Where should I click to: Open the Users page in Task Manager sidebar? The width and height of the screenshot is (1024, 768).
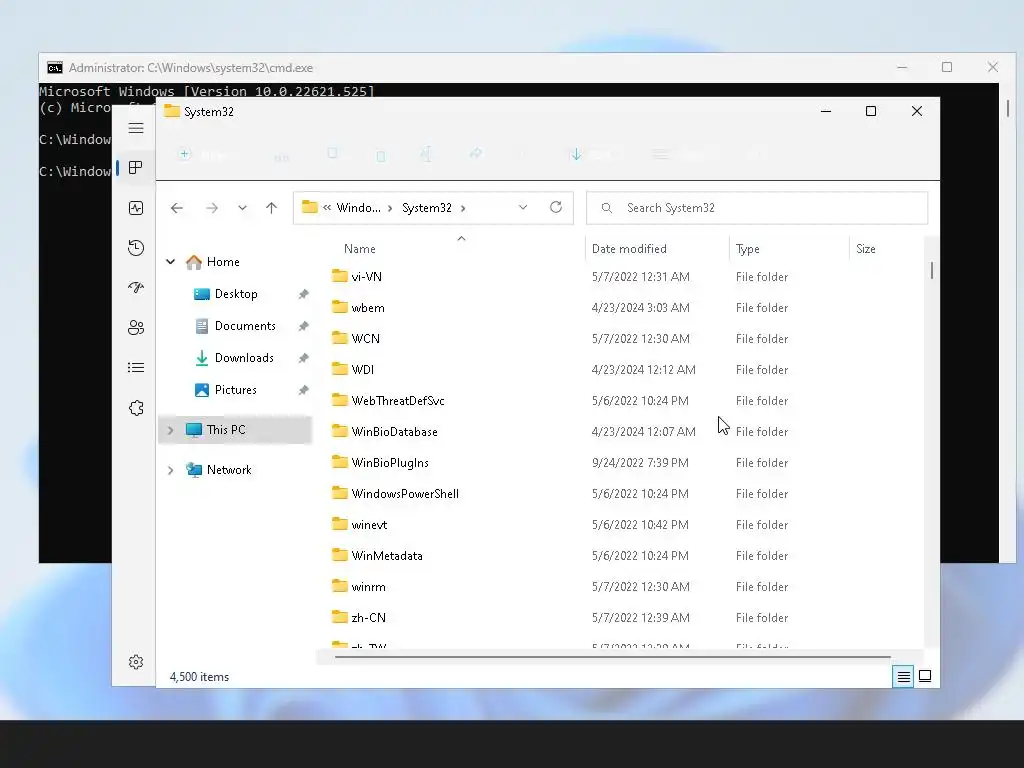click(136, 327)
